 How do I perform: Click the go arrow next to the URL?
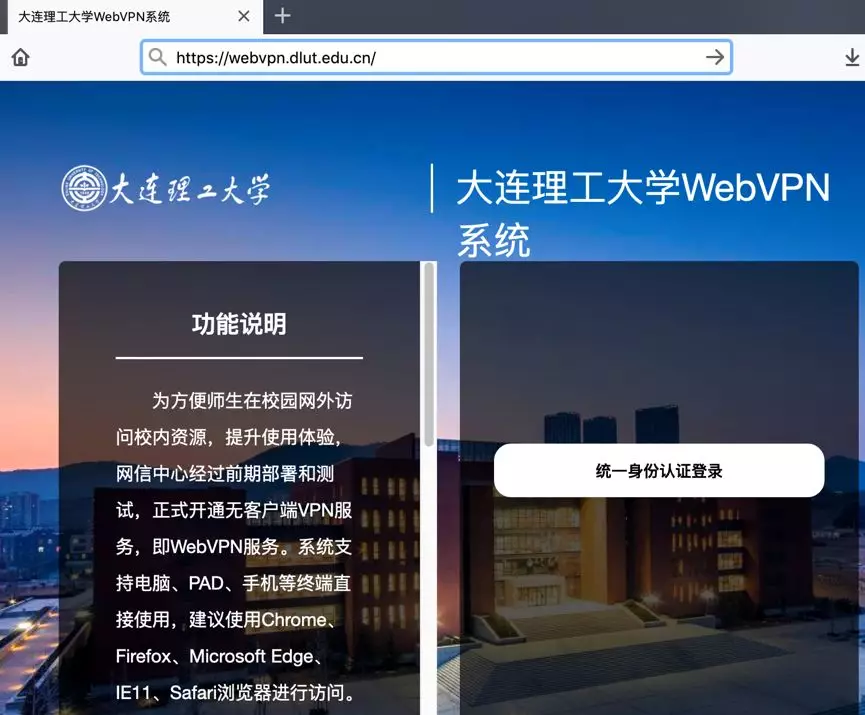click(x=716, y=57)
